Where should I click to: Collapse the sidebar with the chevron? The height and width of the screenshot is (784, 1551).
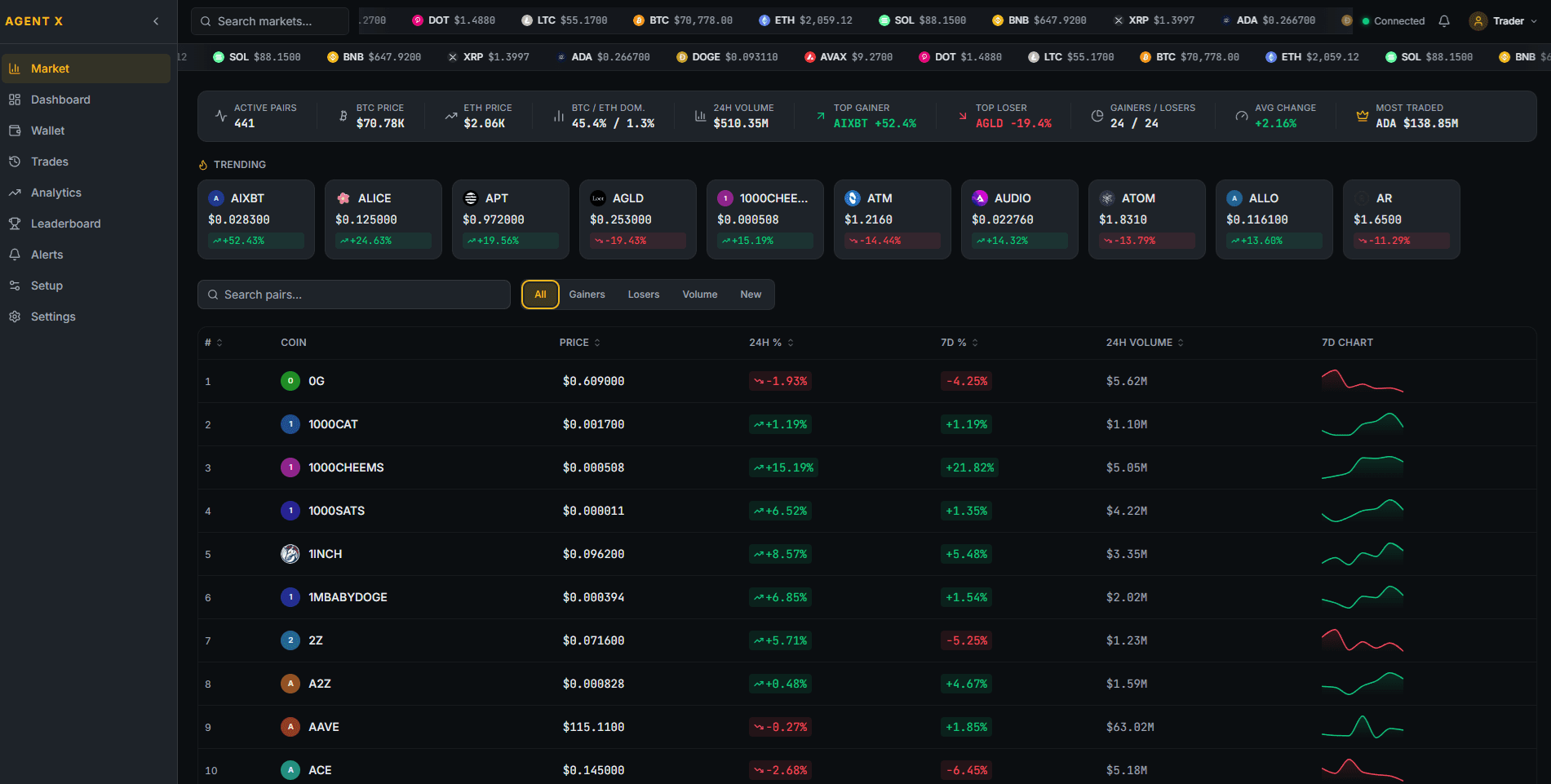coord(156,21)
